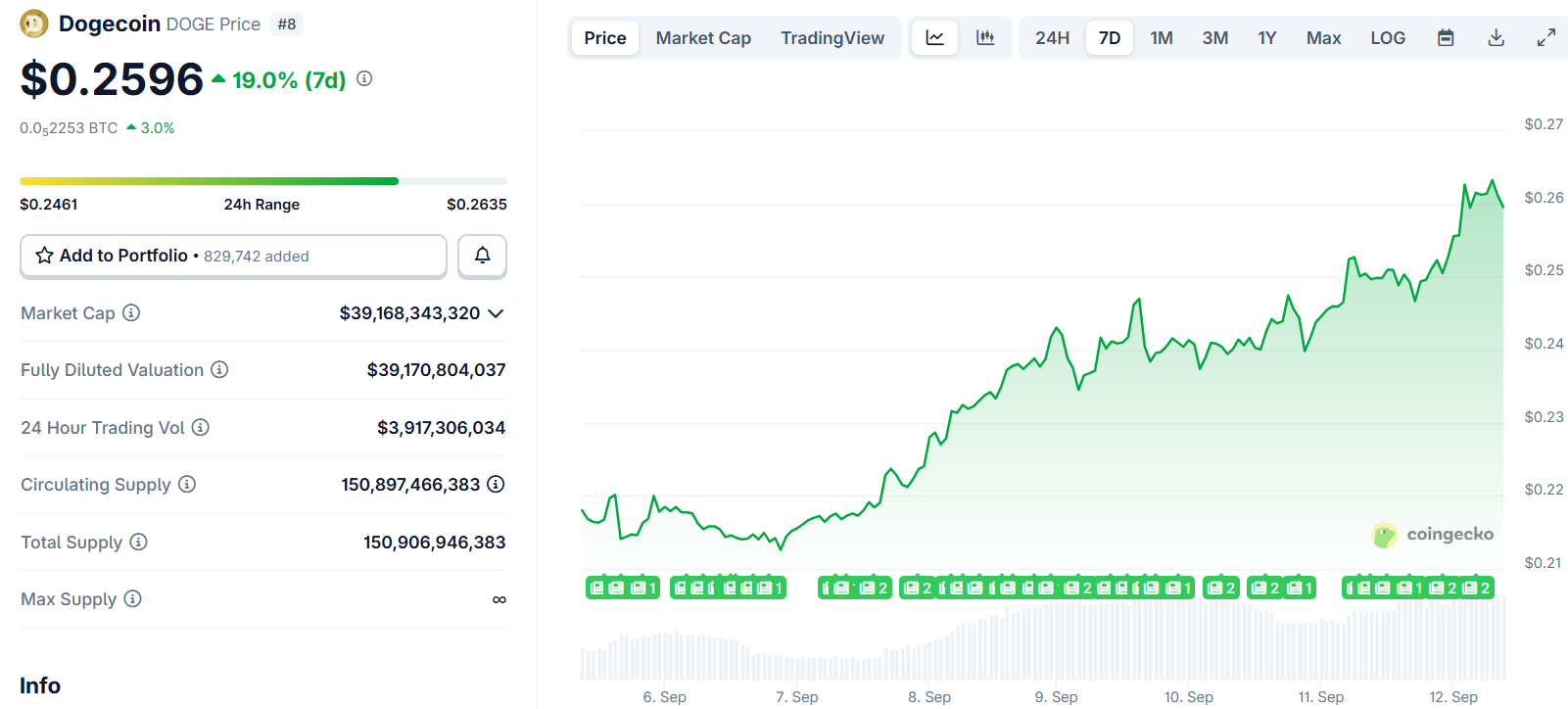Click the Info section heading
Viewport: 1568px width, 709px height.
pyautogui.click(x=40, y=685)
